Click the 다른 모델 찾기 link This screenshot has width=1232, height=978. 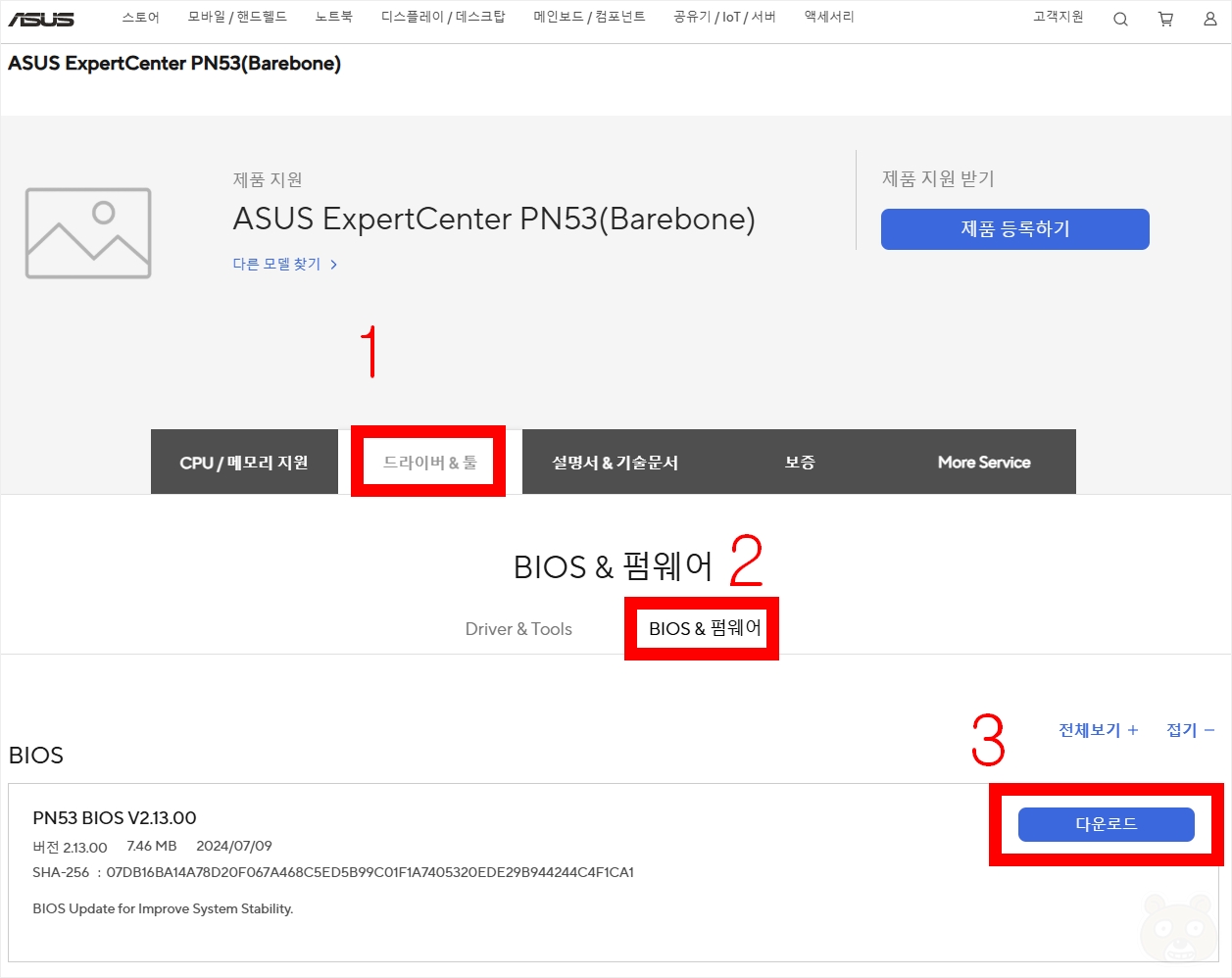(285, 264)
